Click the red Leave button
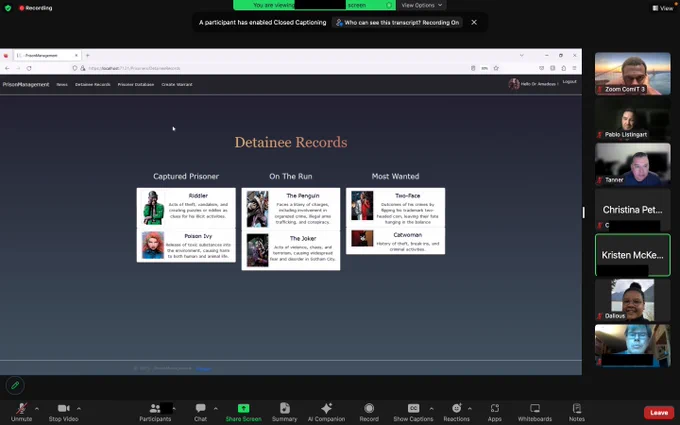This screenshot has height=425, width=680. 659,412
